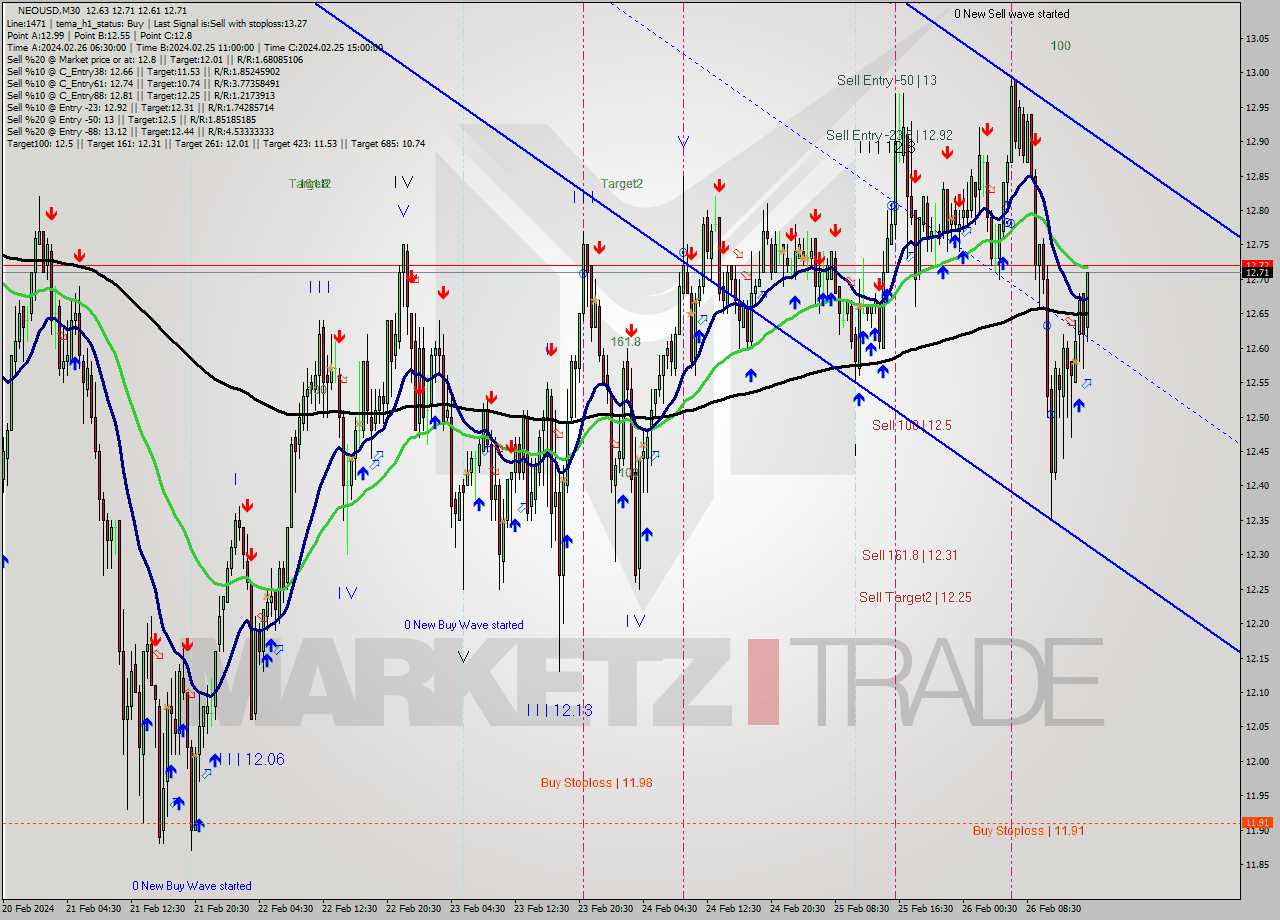Select the 'Target100: 12.5' targets summary line

tap(216, 143)
